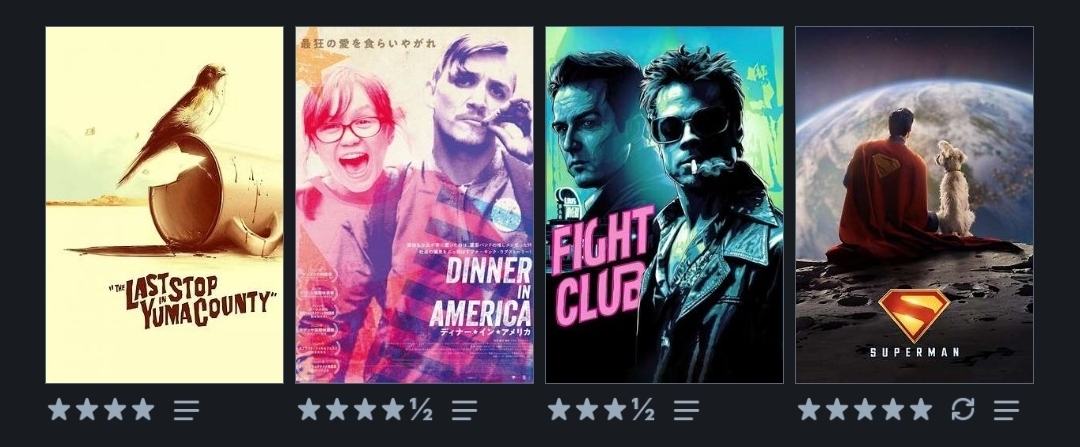Viewport: 1080px width, 447px height.
Task: Open the review icon under Superman
Action: [1006, 410]
